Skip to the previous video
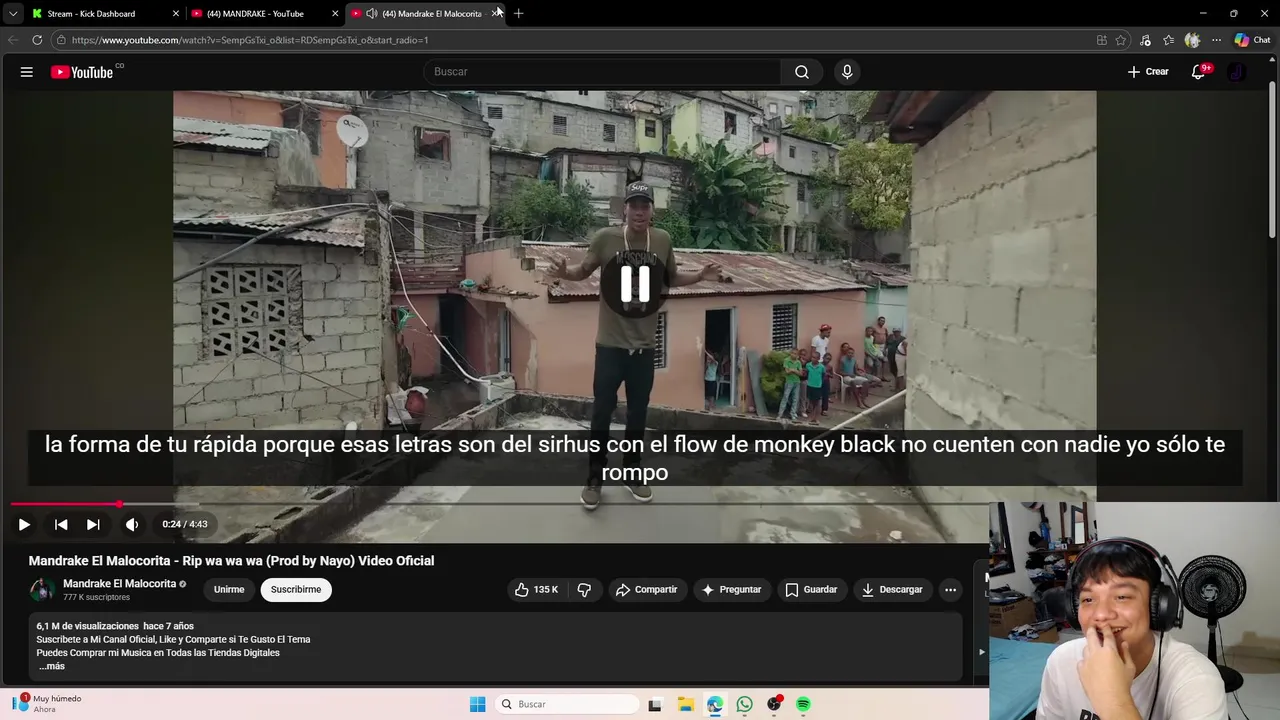This screenshot has height=720, width=1280. tap(61, 524)
